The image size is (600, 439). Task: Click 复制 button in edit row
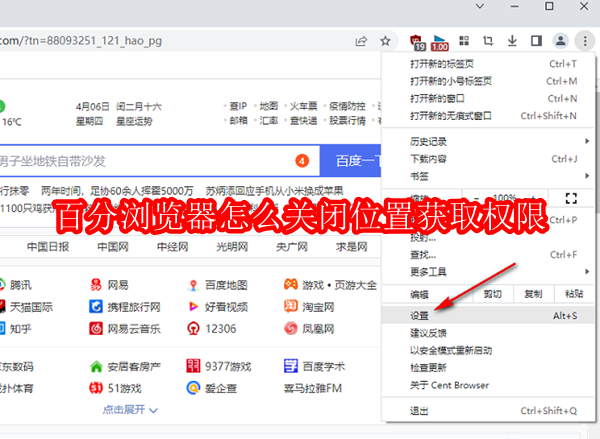[533, 294]
